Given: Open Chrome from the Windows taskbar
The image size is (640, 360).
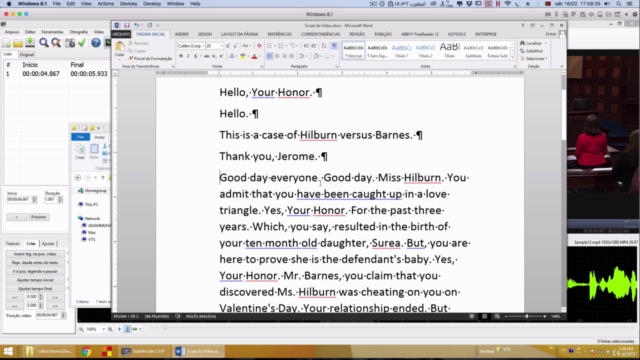Looking at the screenshot, I should coord(86,351).
